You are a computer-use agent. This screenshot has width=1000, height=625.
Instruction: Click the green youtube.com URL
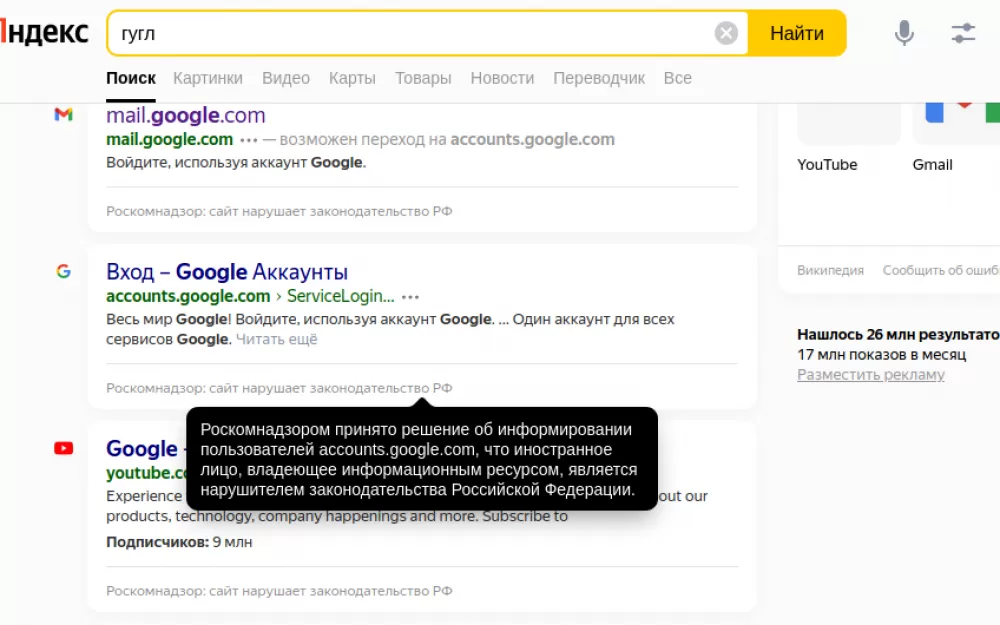pyautogui.click(x=146, y=473)
